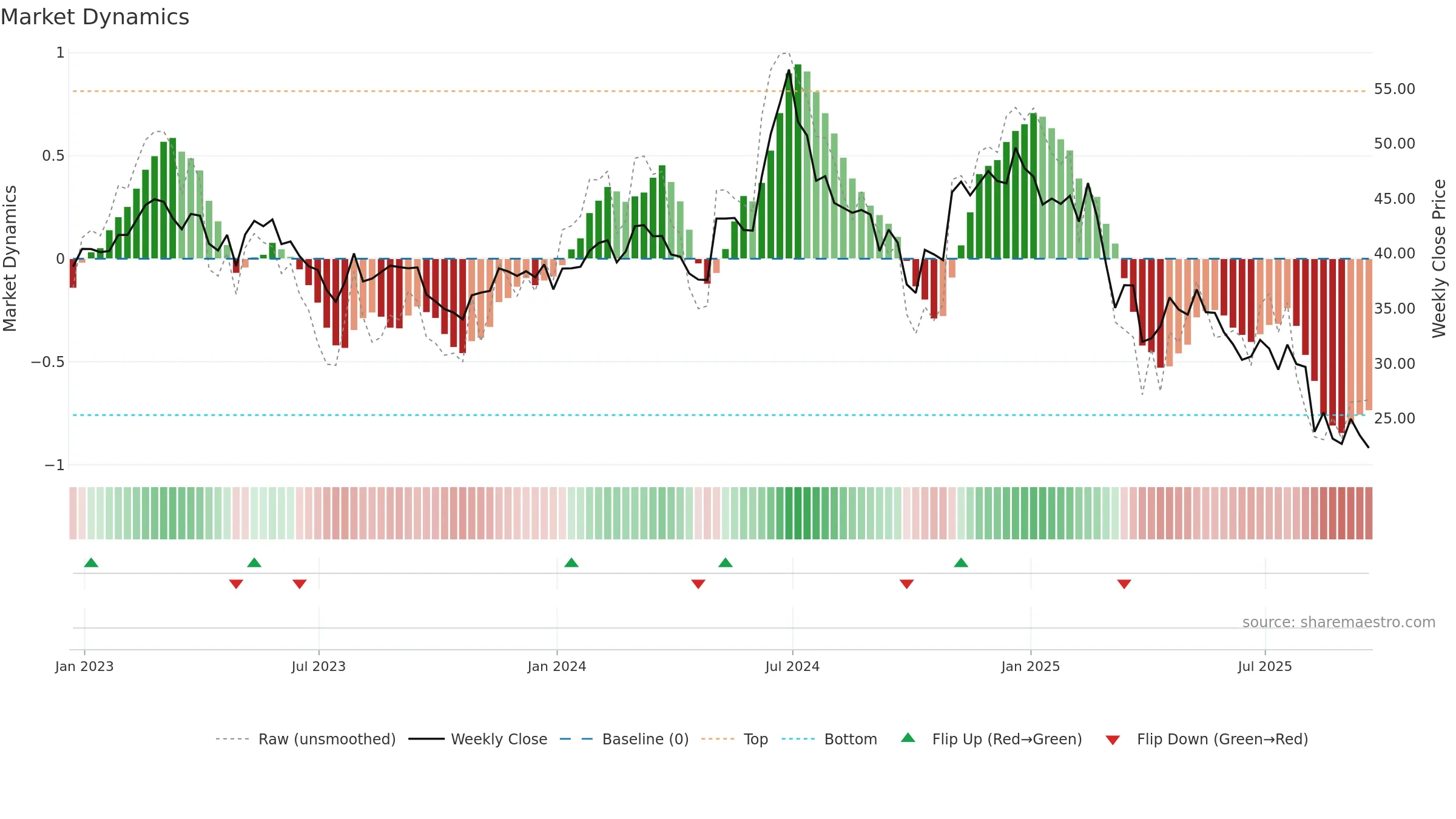Click the last dark red heat strip cell
The height and width of the screenshot is (819, 1456).
(x=1369, y=513)
